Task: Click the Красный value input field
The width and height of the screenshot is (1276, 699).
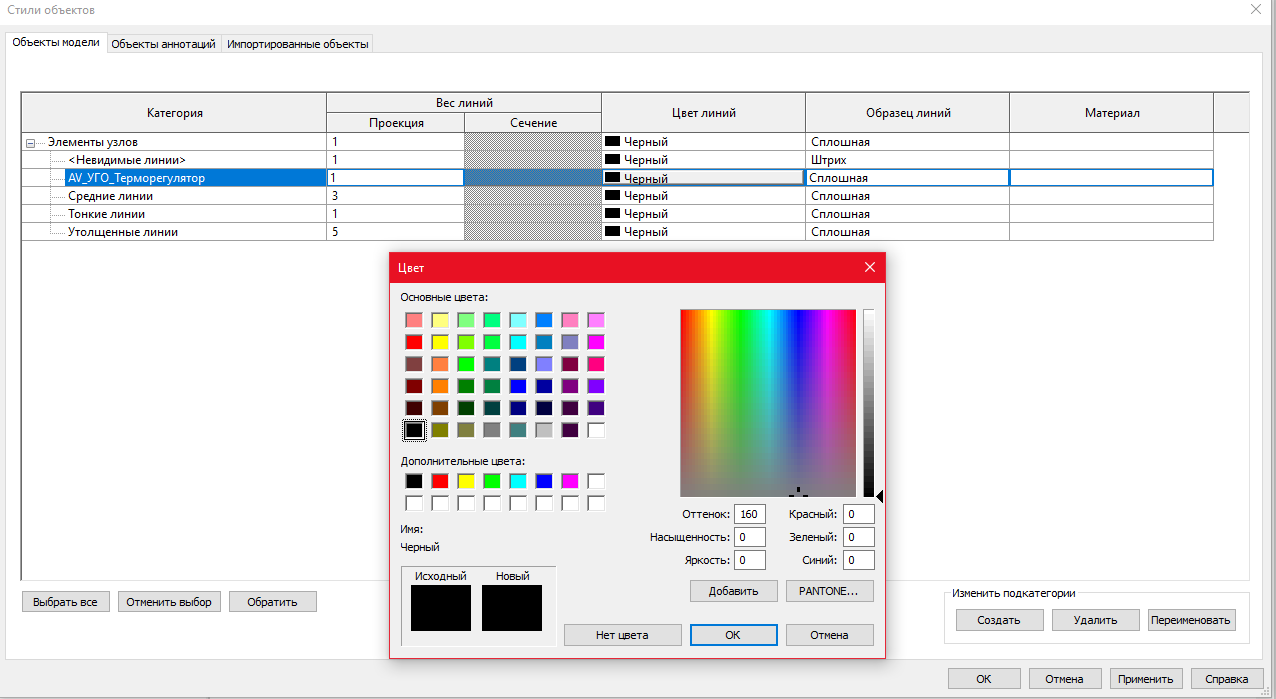Action: [858, 514]
